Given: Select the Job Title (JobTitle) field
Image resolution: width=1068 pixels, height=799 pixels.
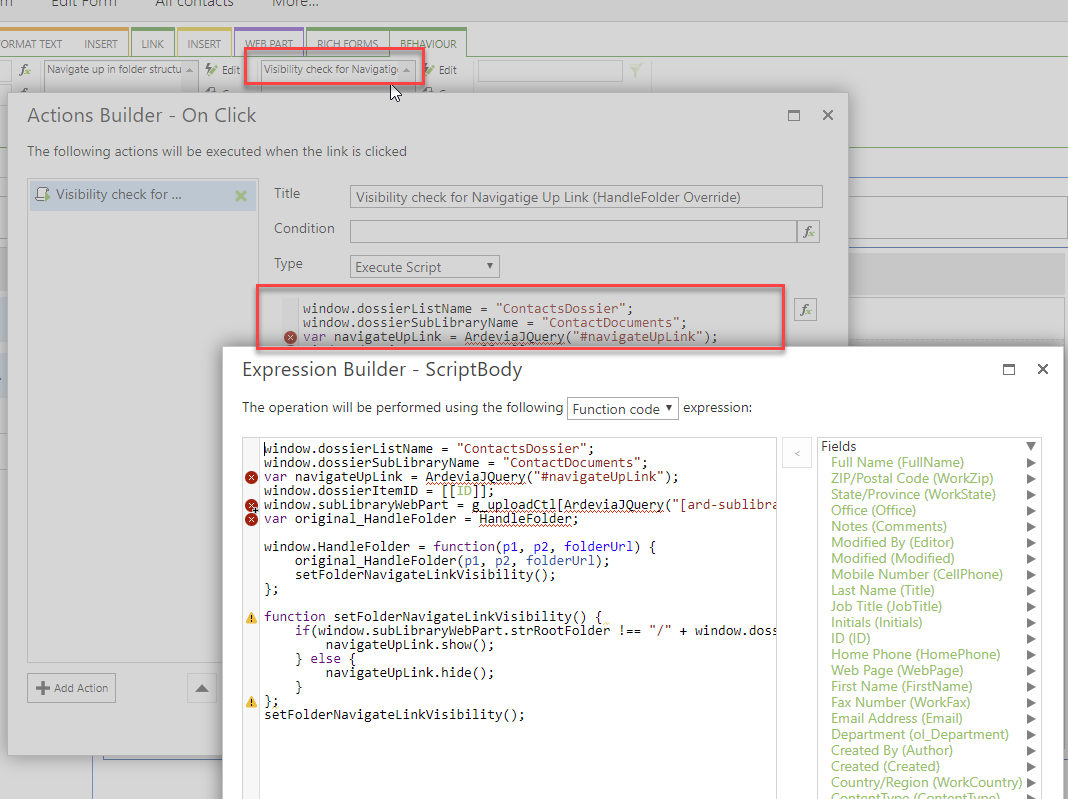Looking at the screenshot, I should click(886, 606).
